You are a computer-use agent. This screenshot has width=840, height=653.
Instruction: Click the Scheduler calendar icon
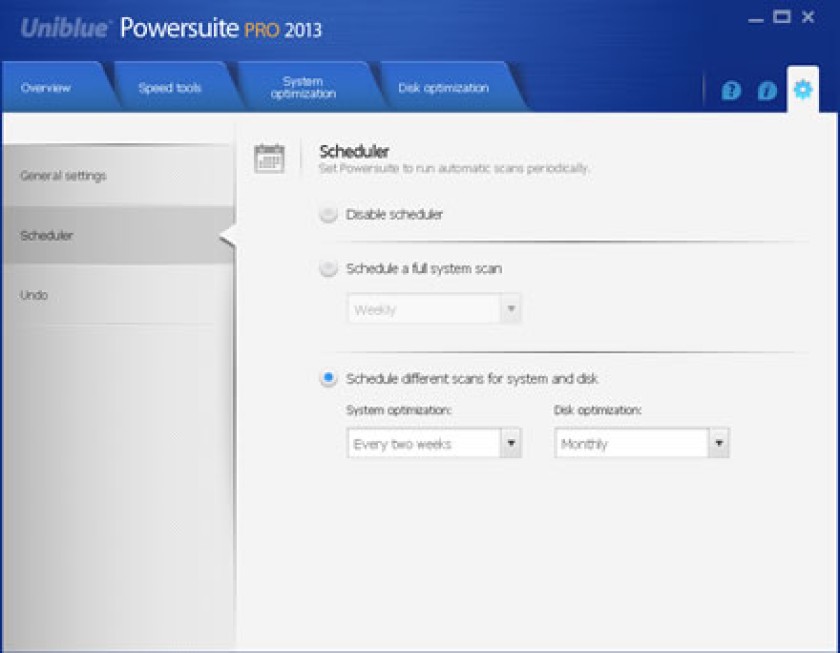point(269,158)
